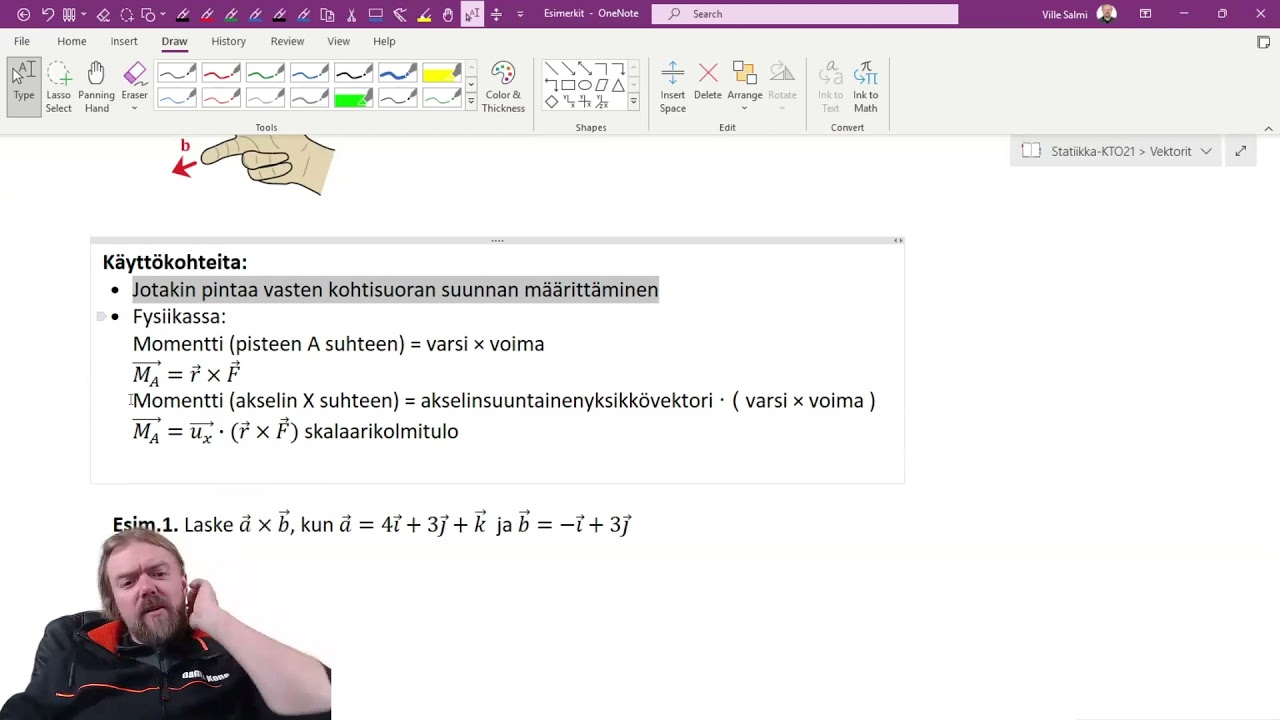
Task: Select the lasso icon in the quick access toolbar
Action: (x=127, y=14)
